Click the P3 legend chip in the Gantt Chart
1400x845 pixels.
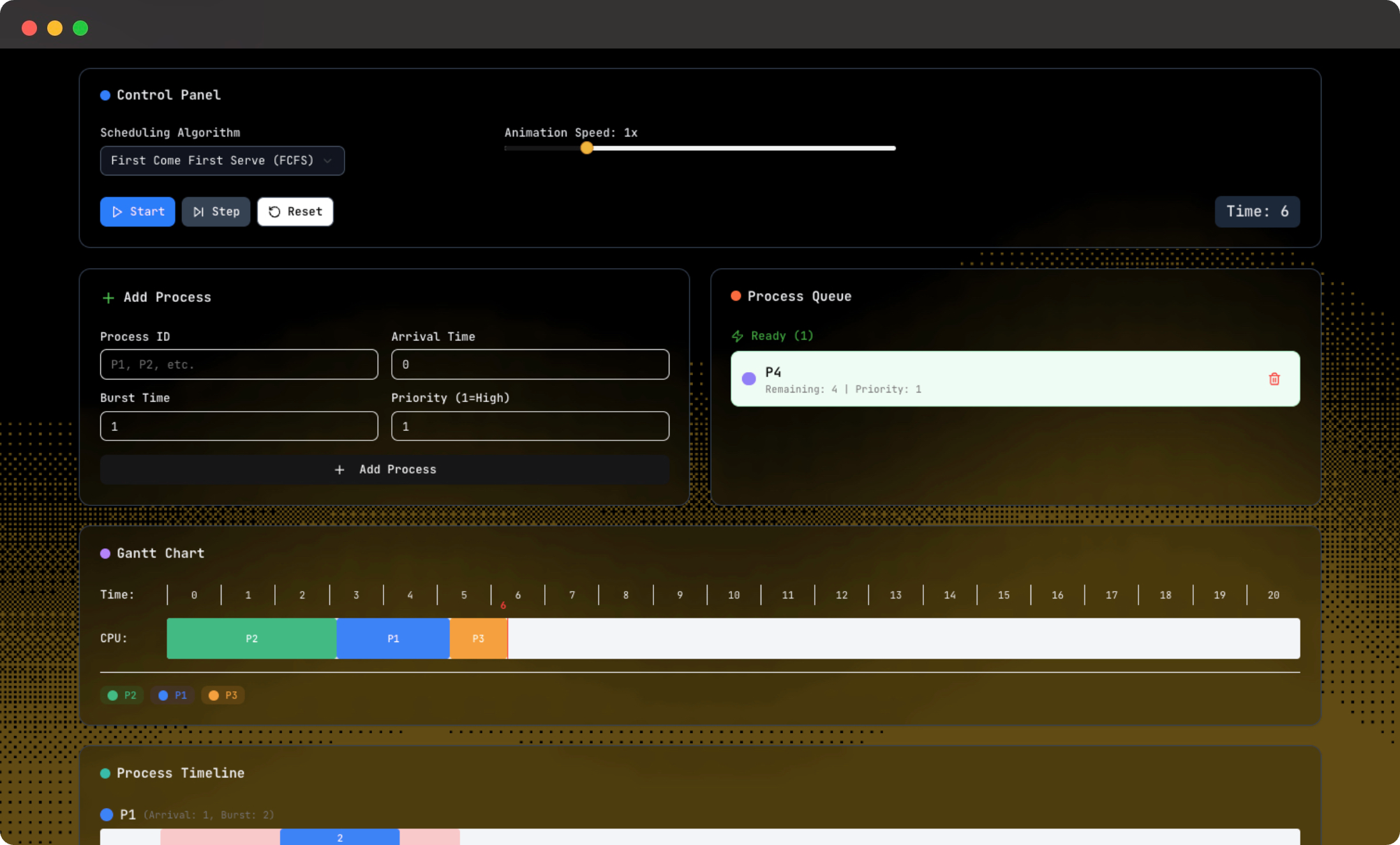(223, 695)
